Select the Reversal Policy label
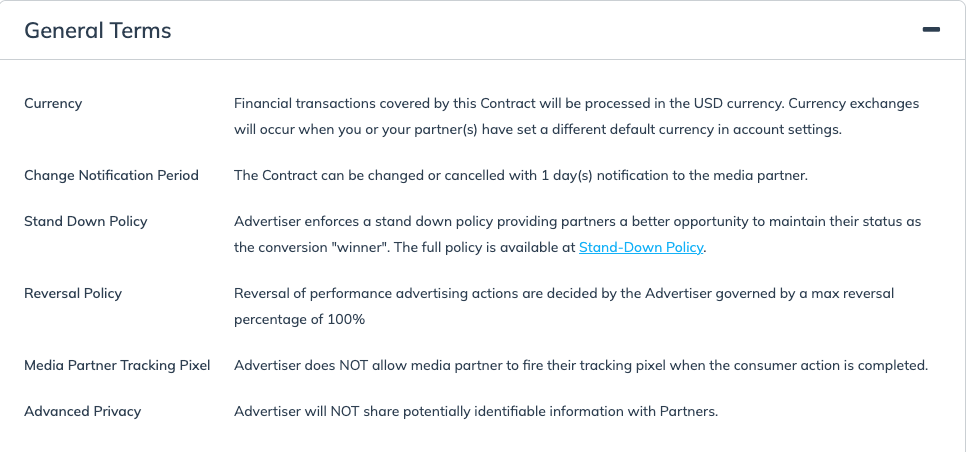This screenshot has height=452, width=970. pos(73,293)
